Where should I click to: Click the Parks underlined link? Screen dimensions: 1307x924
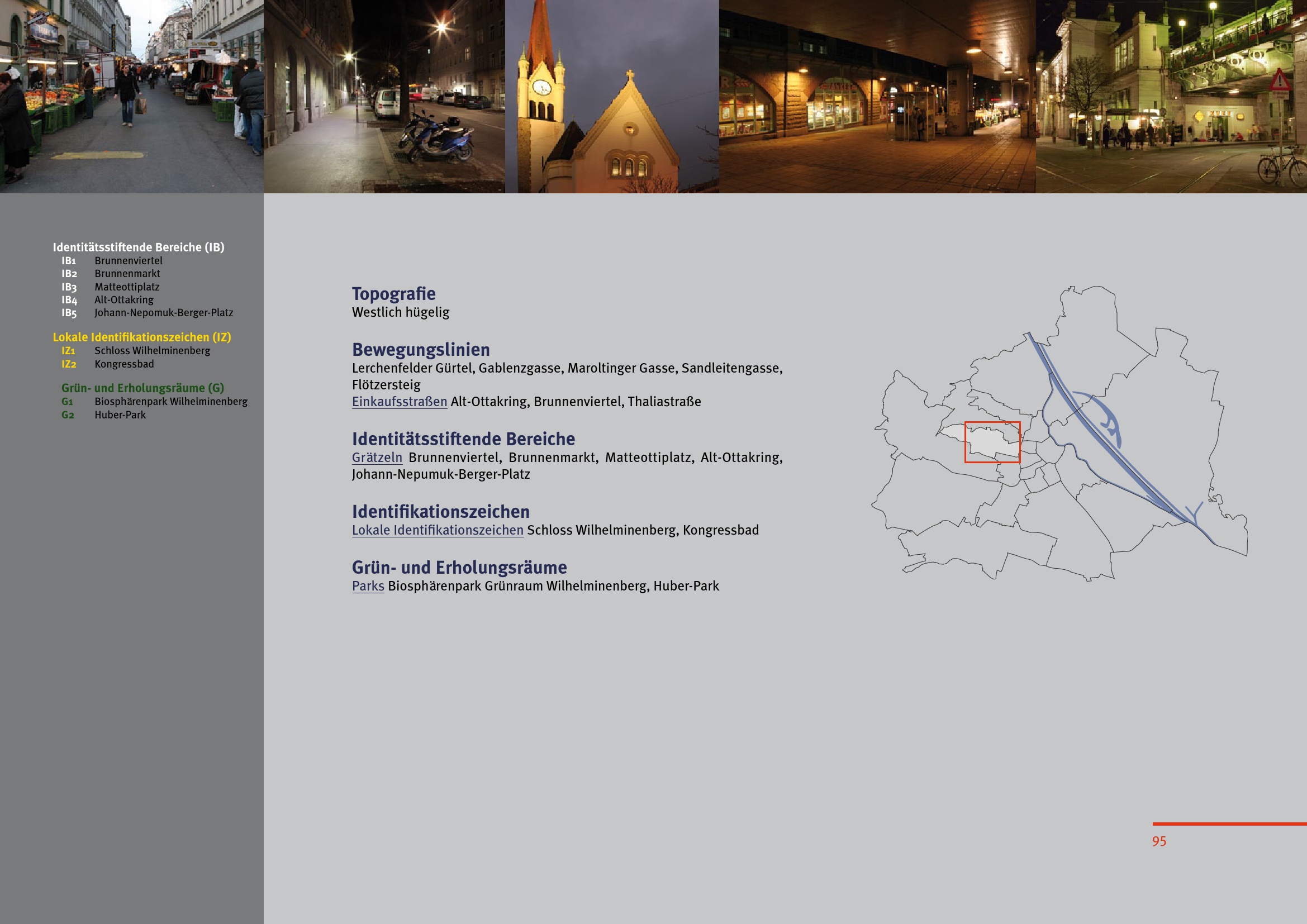[368, 586]
